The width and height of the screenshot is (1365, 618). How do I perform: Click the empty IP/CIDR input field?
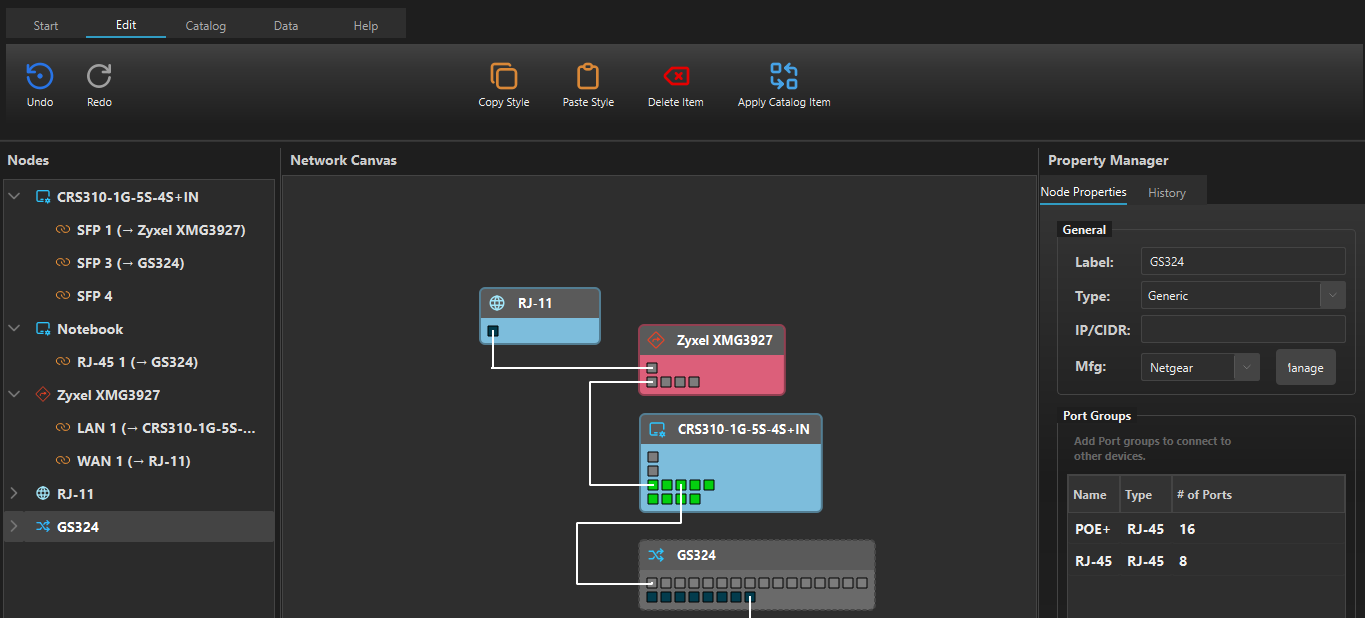coord(1243,329)
